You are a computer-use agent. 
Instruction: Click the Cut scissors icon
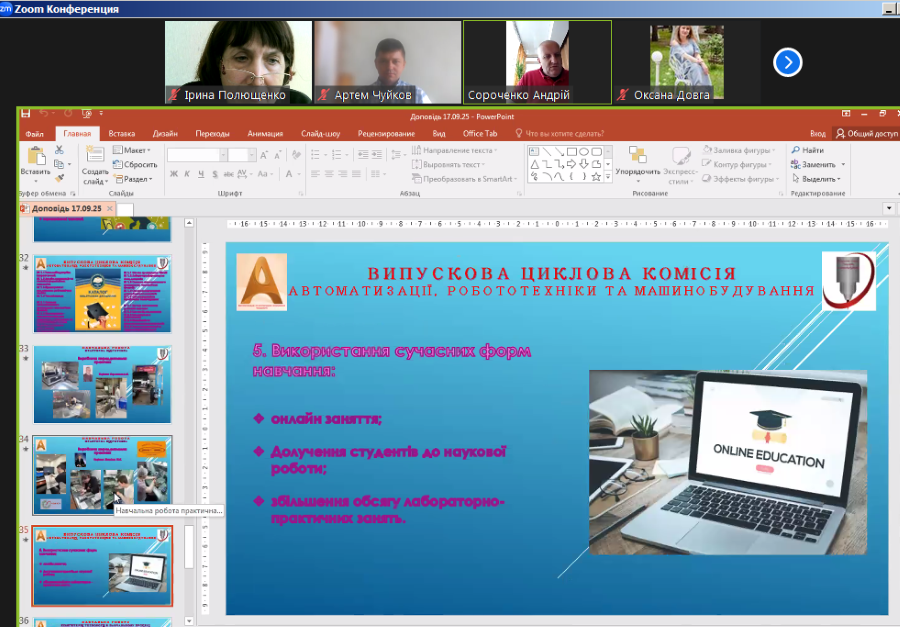point(60,150)
